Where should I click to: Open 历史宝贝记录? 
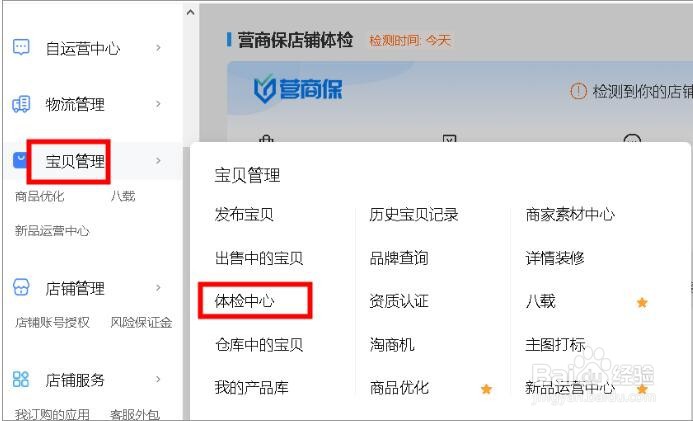coord(414,215)
